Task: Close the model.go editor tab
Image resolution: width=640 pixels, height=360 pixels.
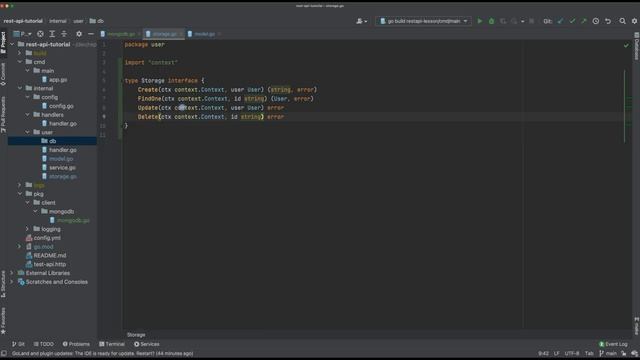Action: (219, 34)
